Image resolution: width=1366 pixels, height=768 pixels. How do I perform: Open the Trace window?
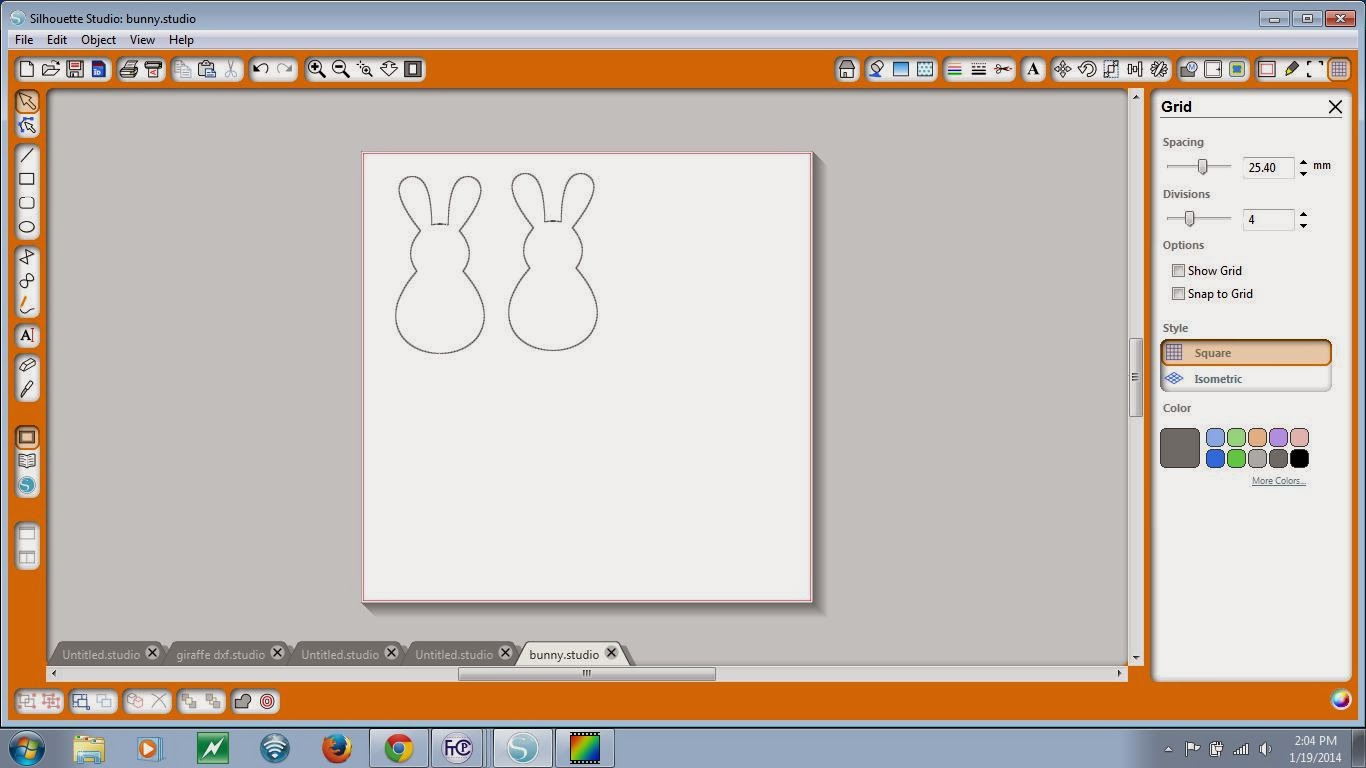1237,69
